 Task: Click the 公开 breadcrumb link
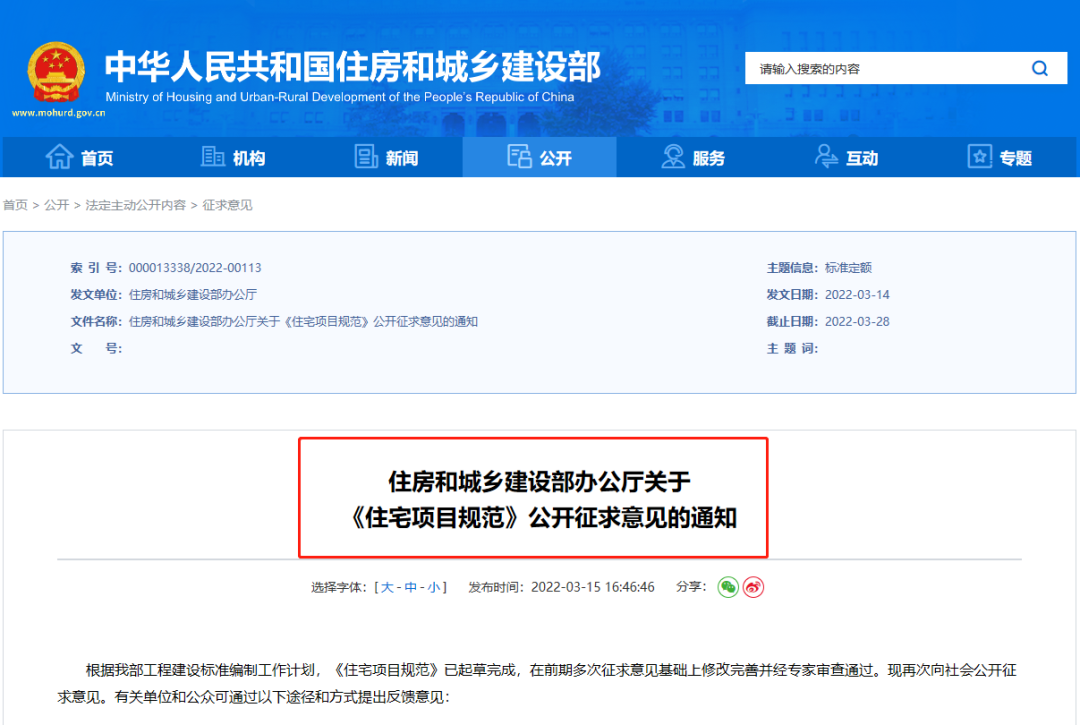[x=56, y=205]
